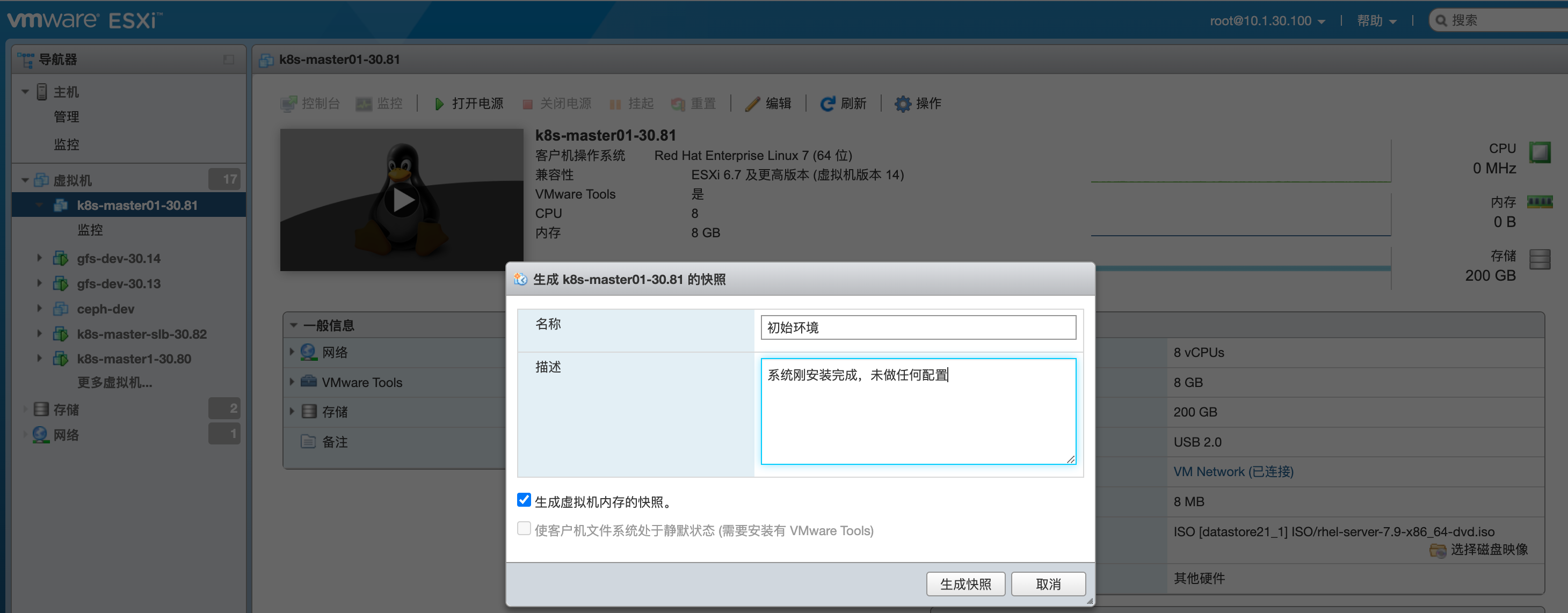The image size is (1568, 613).
Task: Click the pencil 编辑 edit icon
Action: tap(752, 104)
